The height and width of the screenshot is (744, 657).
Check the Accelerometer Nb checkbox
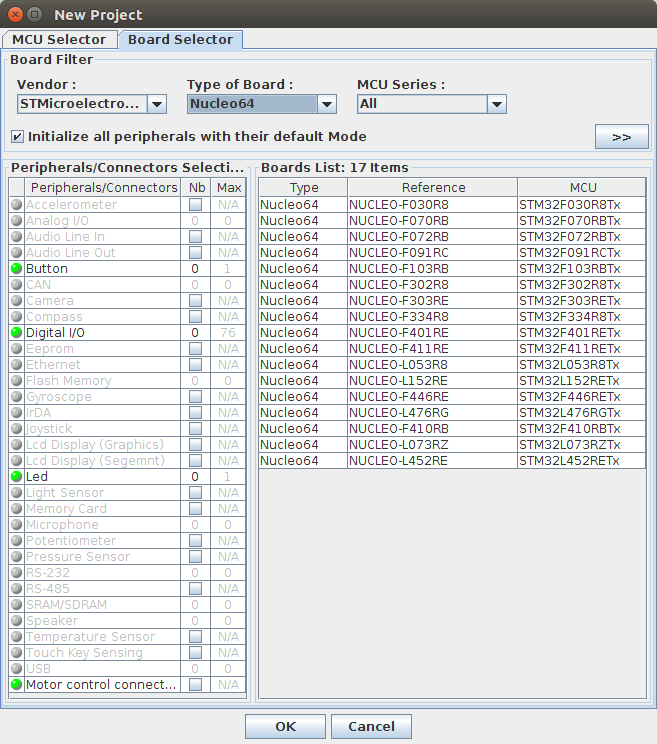click(x=195, y=205)
